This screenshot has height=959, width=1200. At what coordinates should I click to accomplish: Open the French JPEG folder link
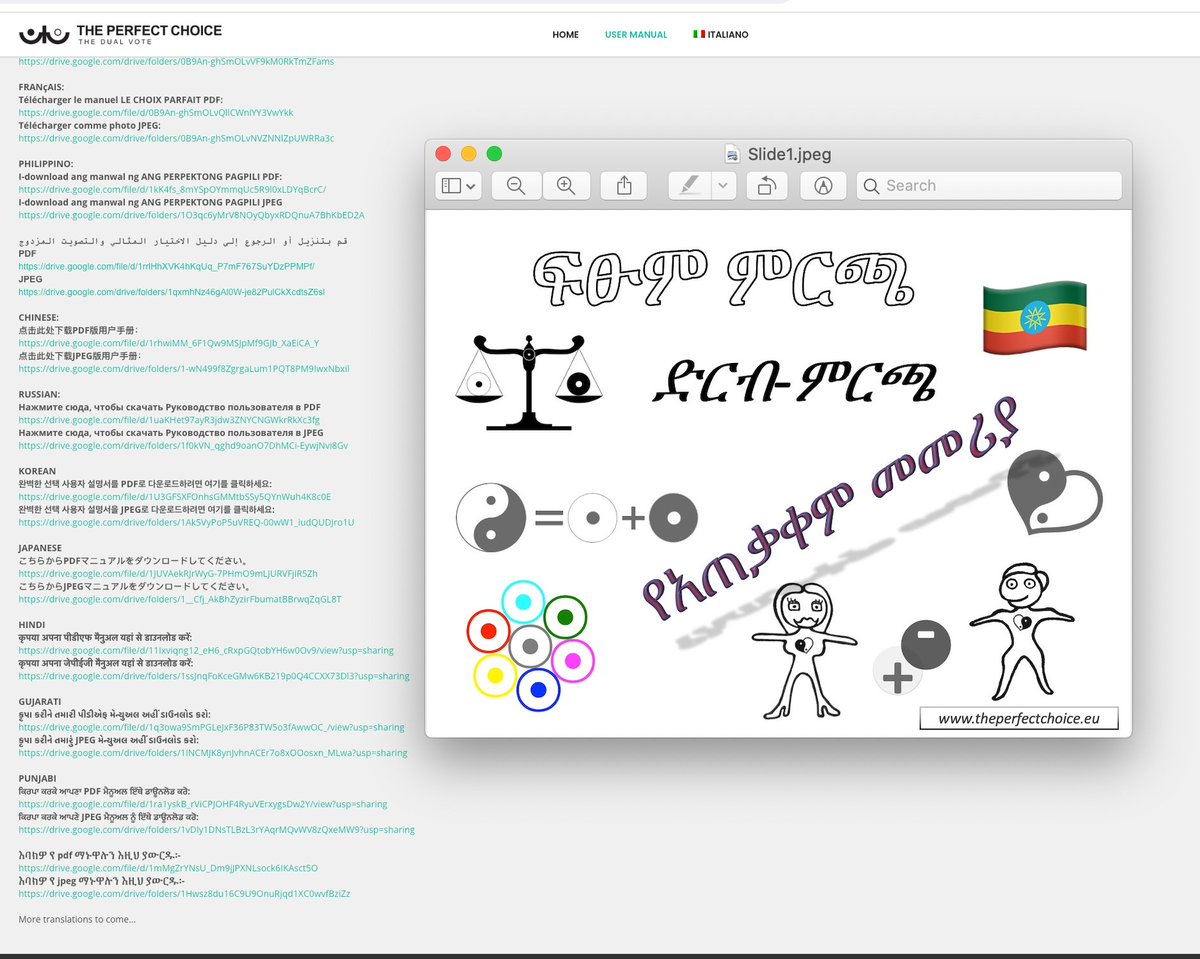[x=176, y=138]
